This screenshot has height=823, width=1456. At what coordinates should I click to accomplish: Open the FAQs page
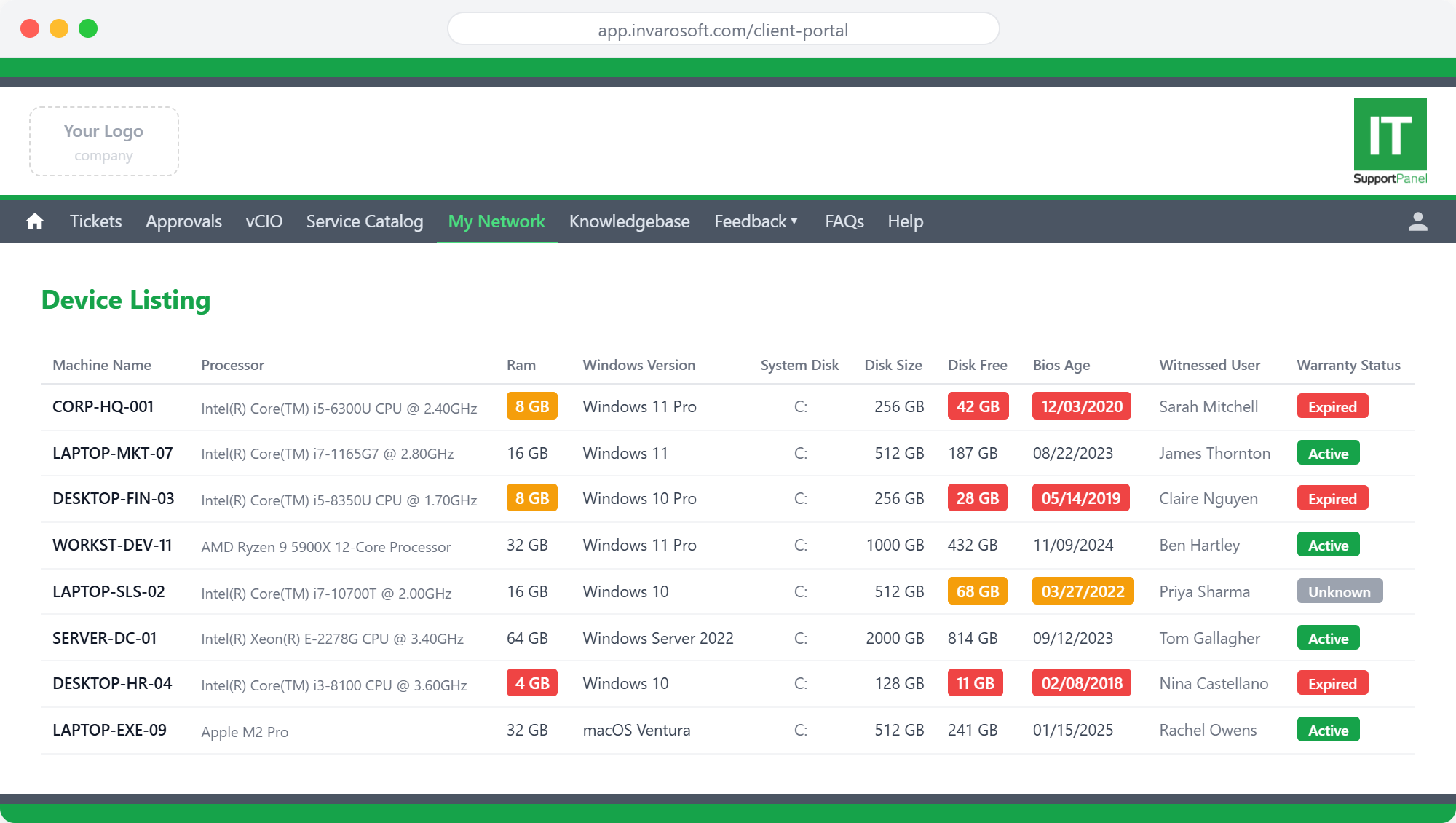[x=844, y=221]
